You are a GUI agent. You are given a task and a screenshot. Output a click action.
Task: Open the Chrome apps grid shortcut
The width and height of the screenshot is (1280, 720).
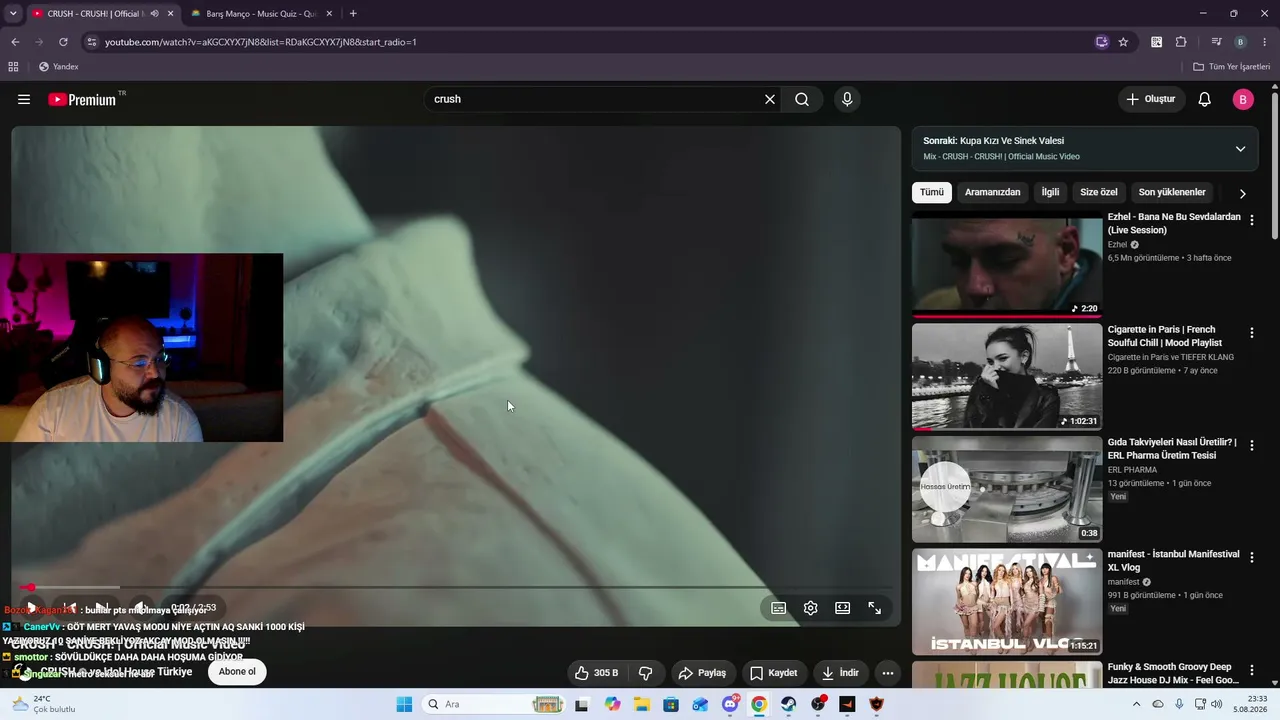[13, 67]
